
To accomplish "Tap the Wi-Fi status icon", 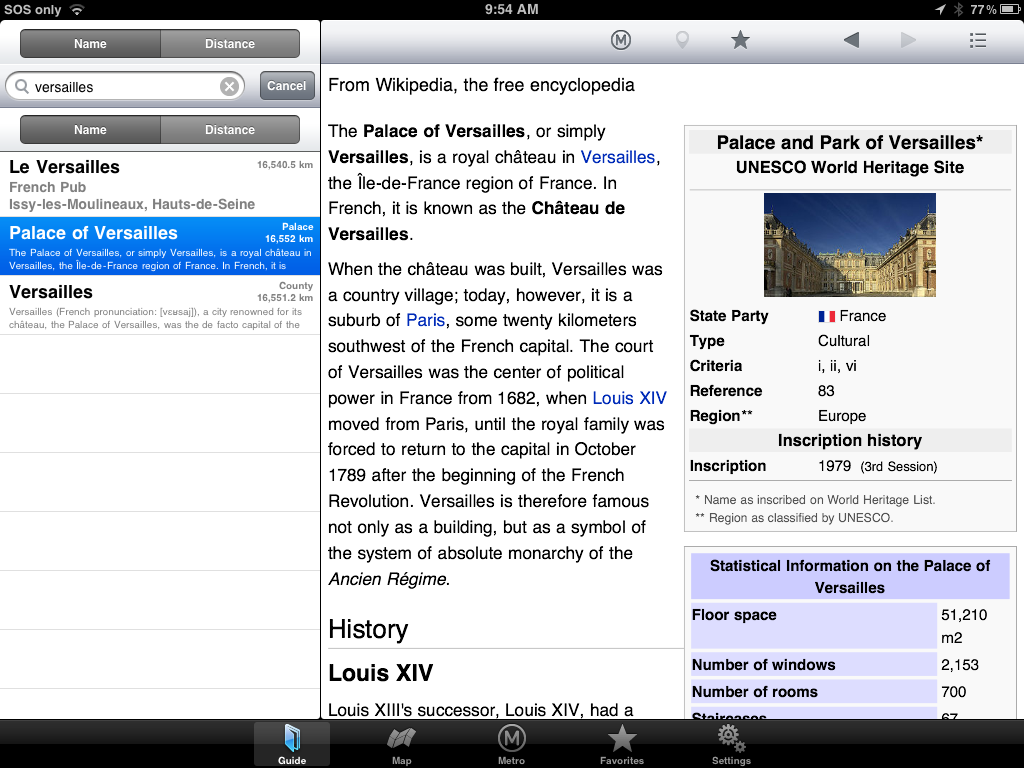I will 77,10.
